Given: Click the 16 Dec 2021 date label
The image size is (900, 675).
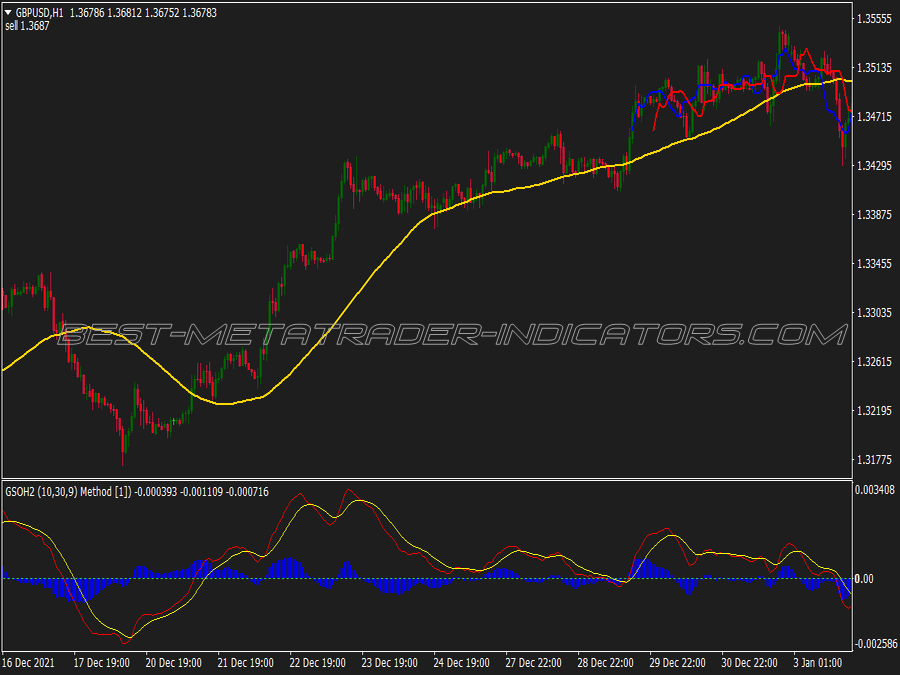Looking at the screenshot, I should click(x=29, y=663).
